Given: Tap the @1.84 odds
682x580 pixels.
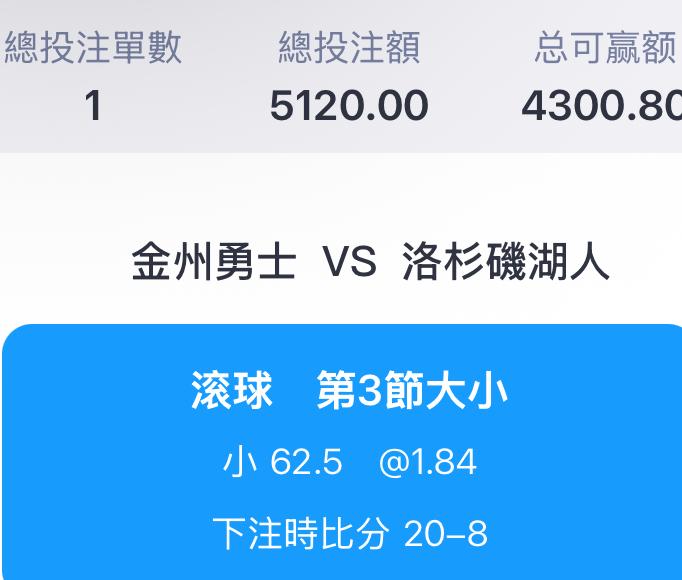Looking at the screenshot, I should click(x=428, y=462).
